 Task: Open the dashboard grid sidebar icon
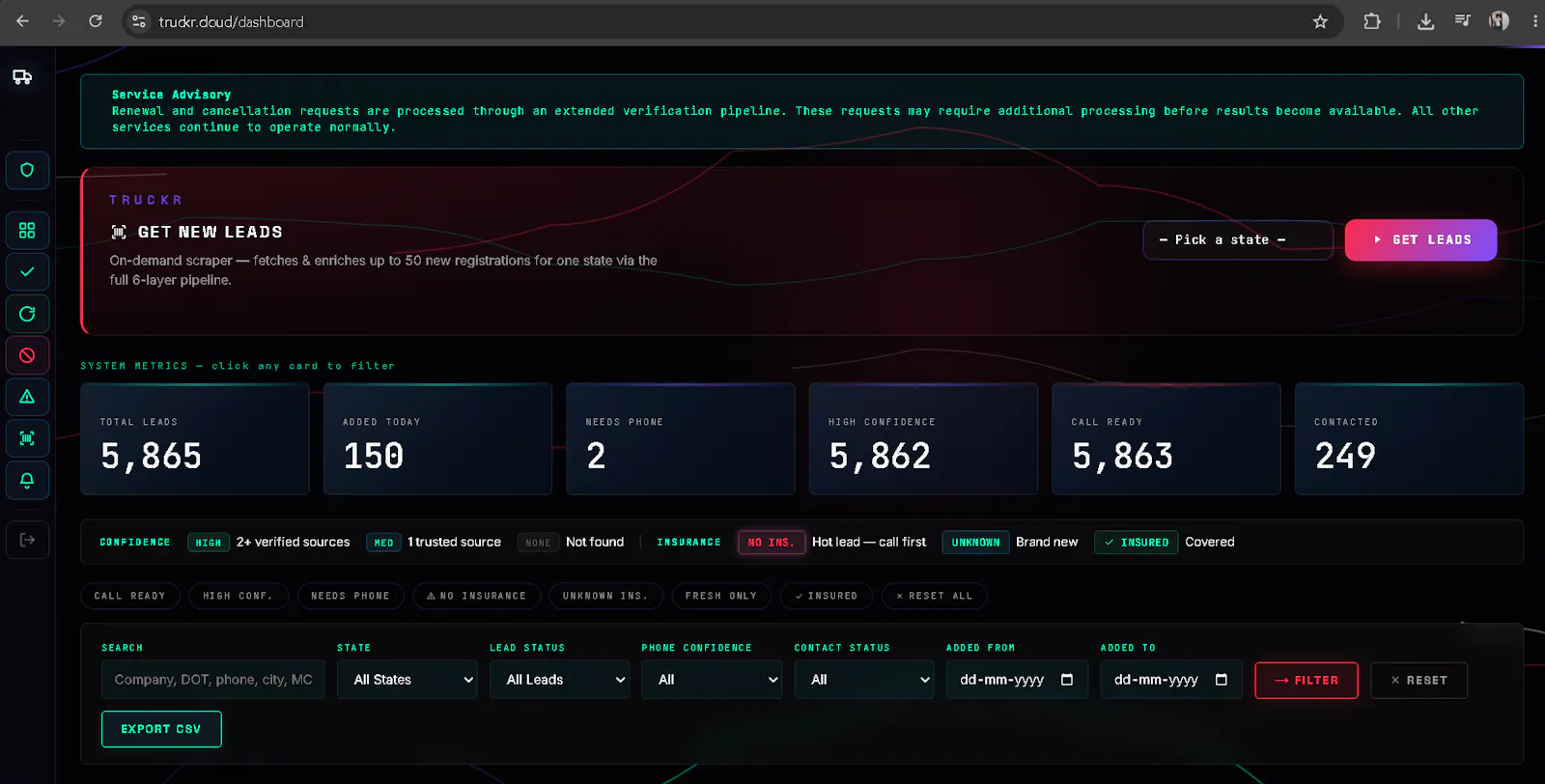[27, 230]
